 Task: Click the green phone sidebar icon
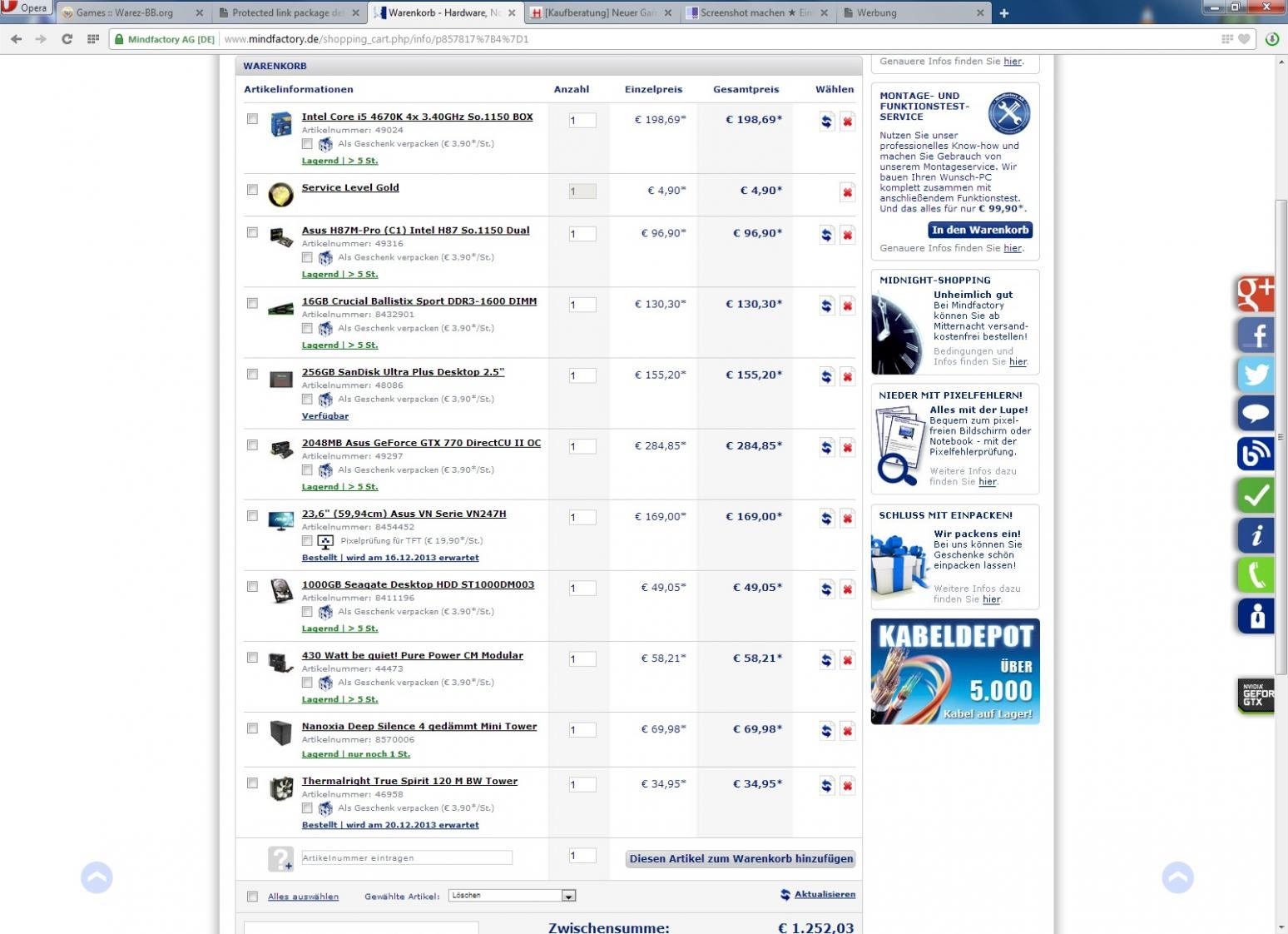pos(1256,575)
